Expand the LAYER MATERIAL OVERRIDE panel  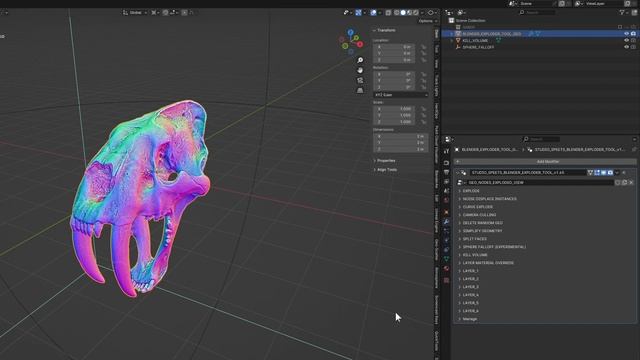coord(487,263)
